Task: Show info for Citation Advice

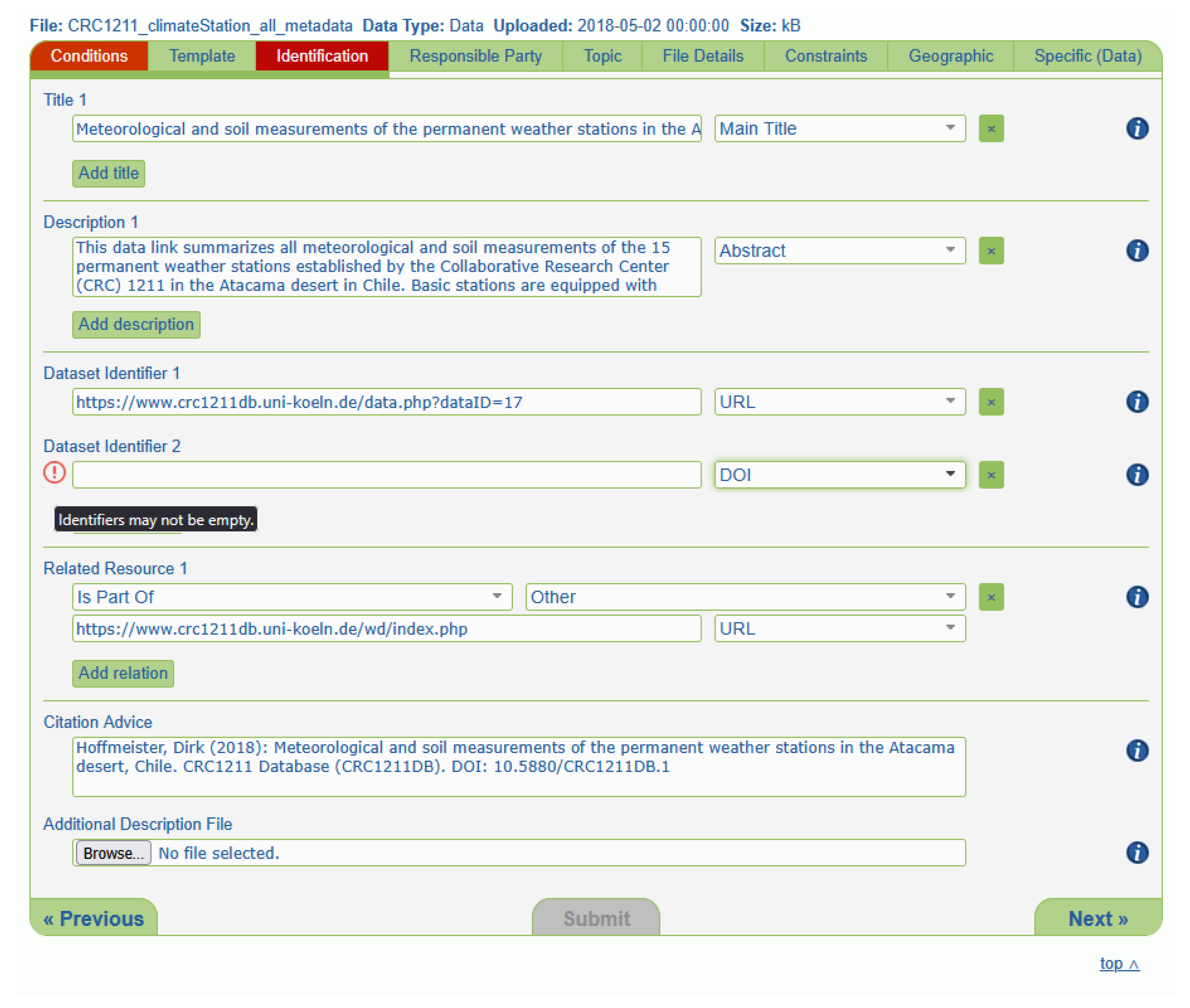Action: tap(1137, 750)
